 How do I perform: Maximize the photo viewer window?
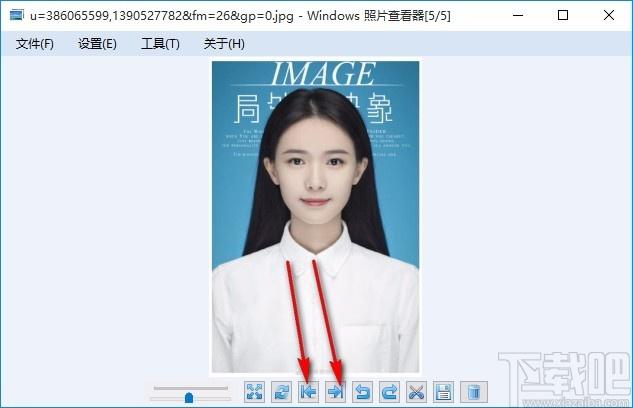click(563, 15)
